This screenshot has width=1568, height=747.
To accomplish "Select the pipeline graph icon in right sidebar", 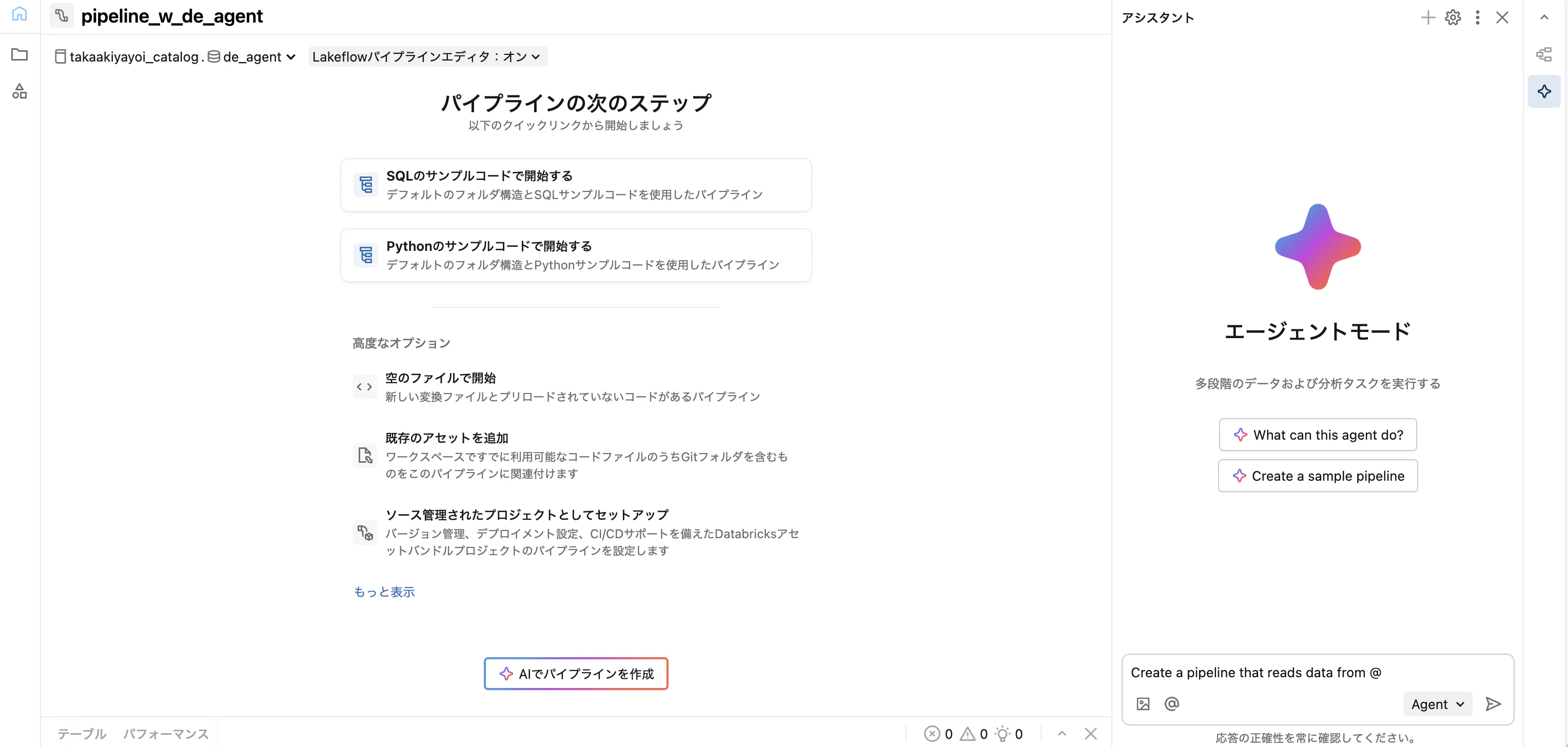I will tap(1544, 53).
